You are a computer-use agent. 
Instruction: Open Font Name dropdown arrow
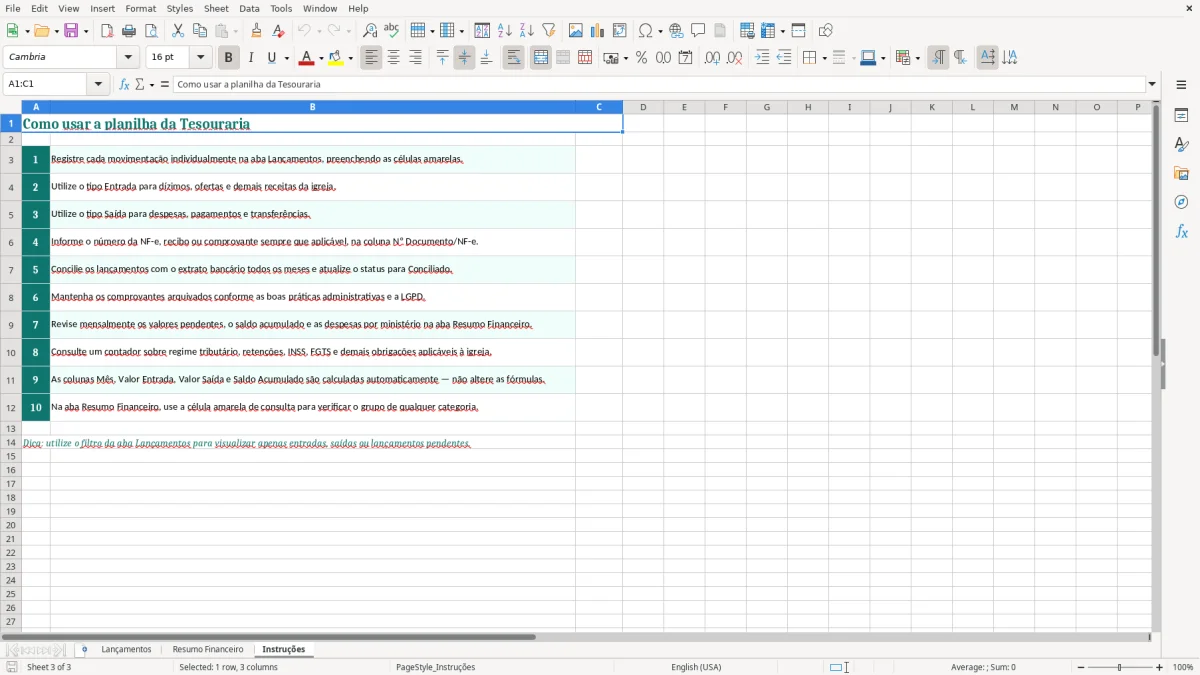(x=128, y=58)
